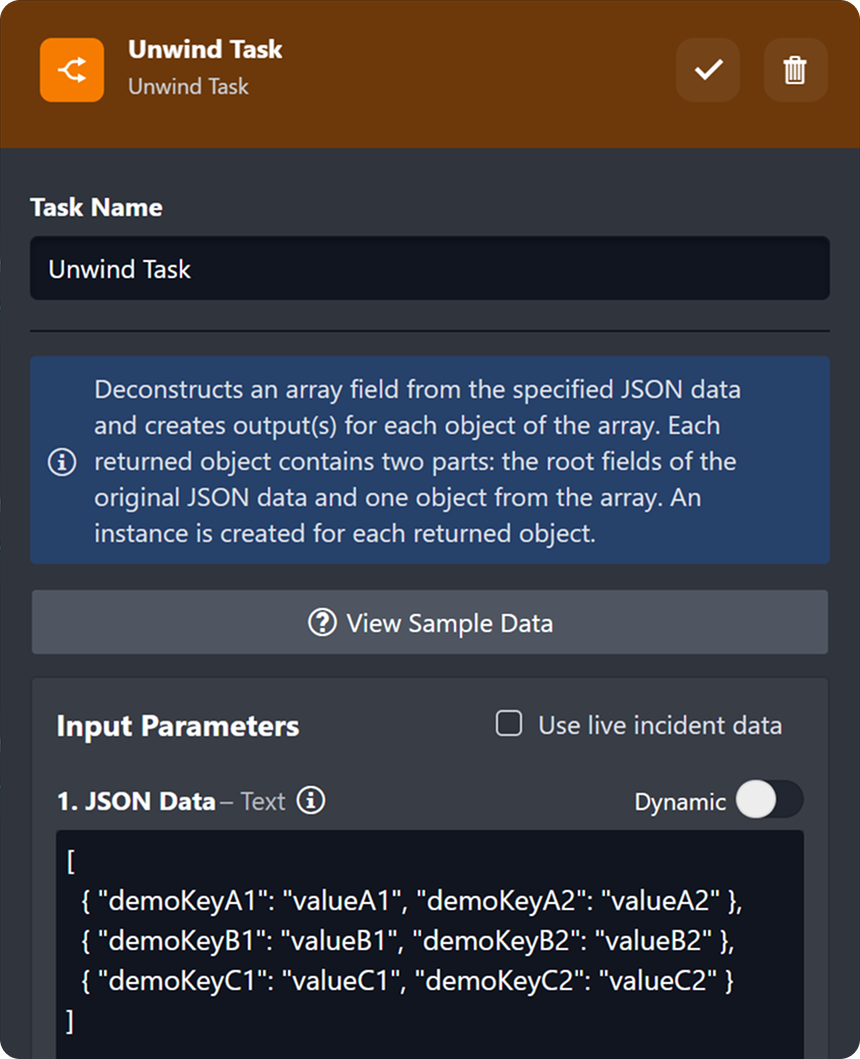Click the Input Parameters section heading

click(x=178, y=726)
